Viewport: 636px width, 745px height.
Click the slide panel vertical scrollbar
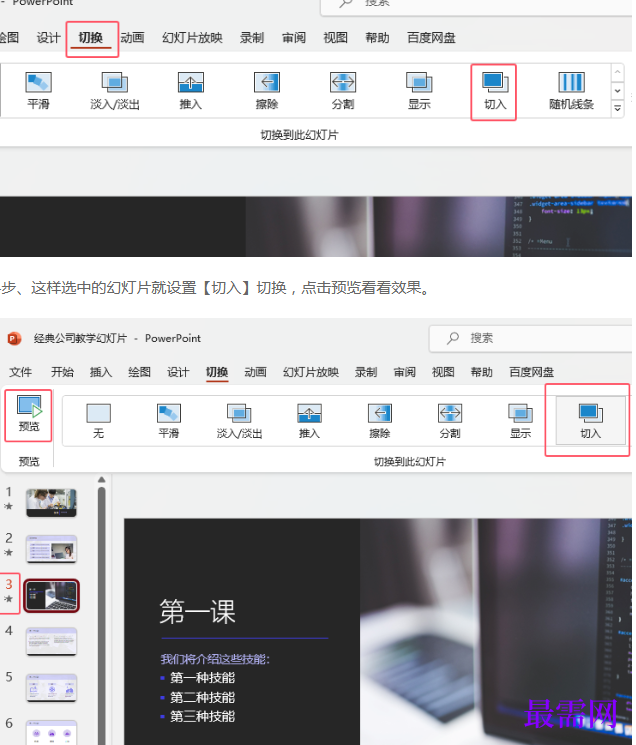(x=101, y=615)
